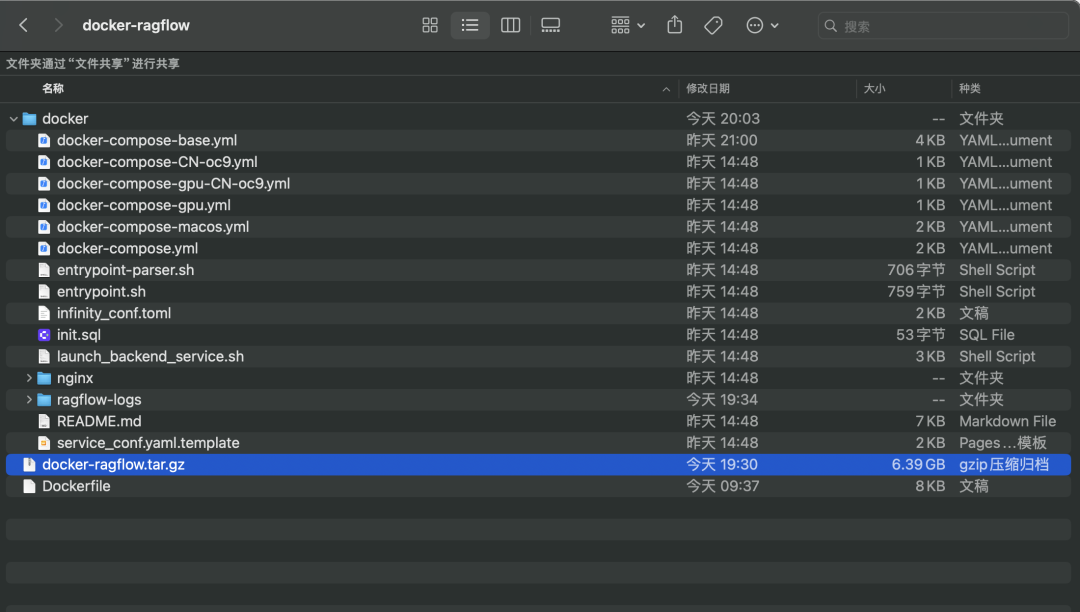
Task: Select the docker-compose-macos.yml file name
Action: 153,226
